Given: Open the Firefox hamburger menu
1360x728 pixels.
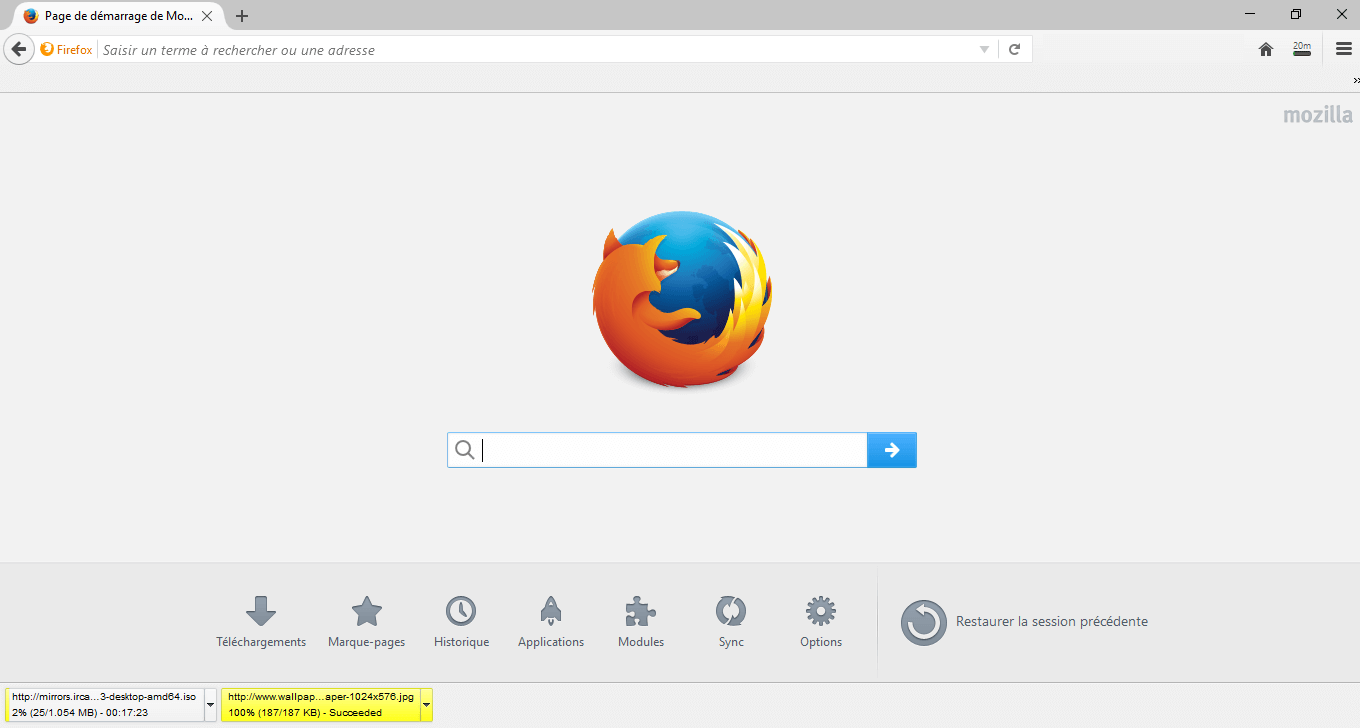Looking at the screenshot, I should (x=1344, y=49).
